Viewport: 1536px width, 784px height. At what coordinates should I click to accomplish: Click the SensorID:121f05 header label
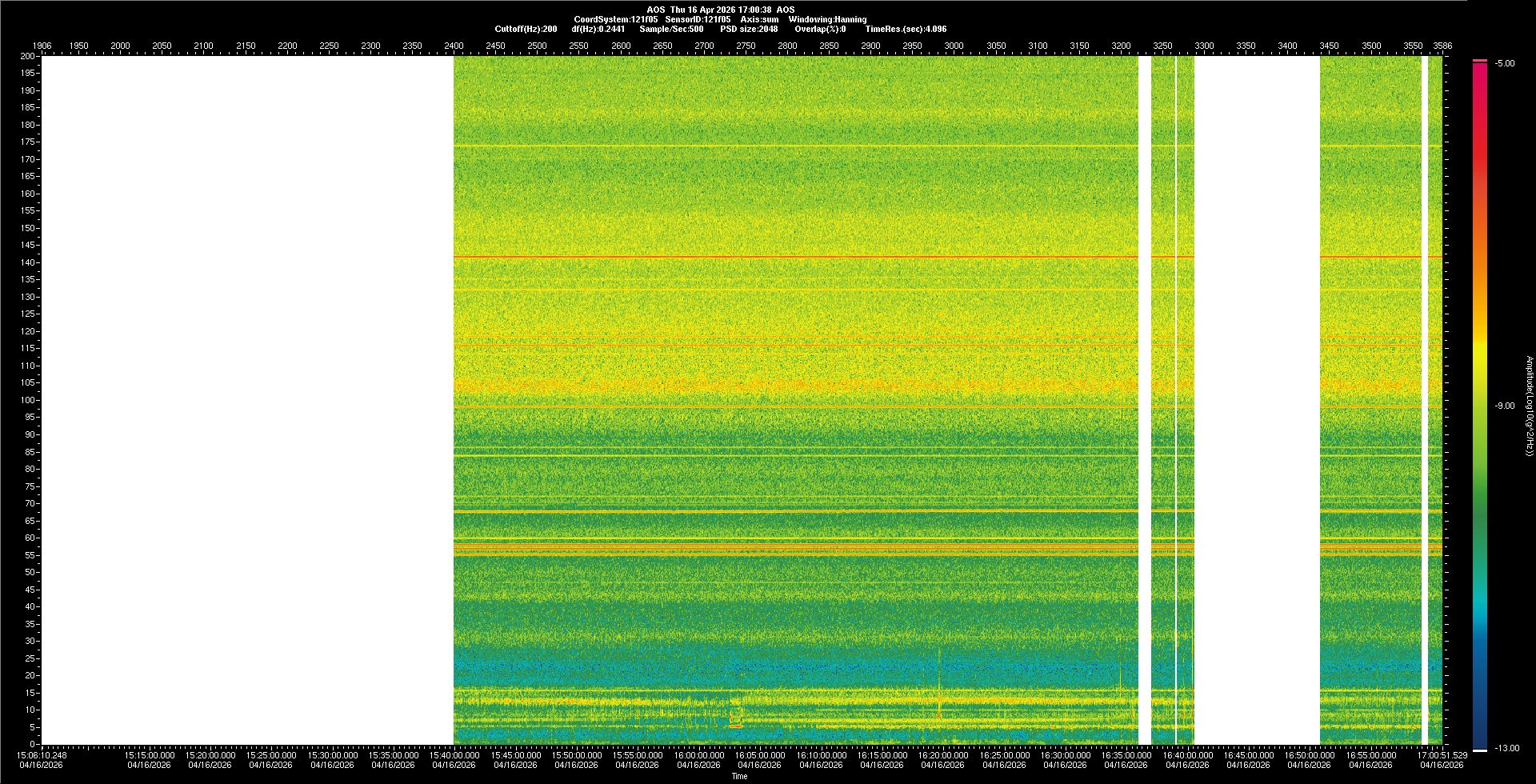(698, 19)
